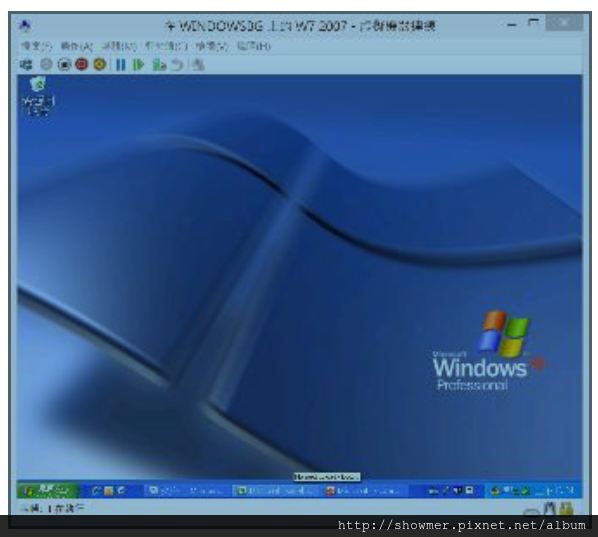Click the green Checkpoint snapshot icon
The image size is (598, 537).
159,65
